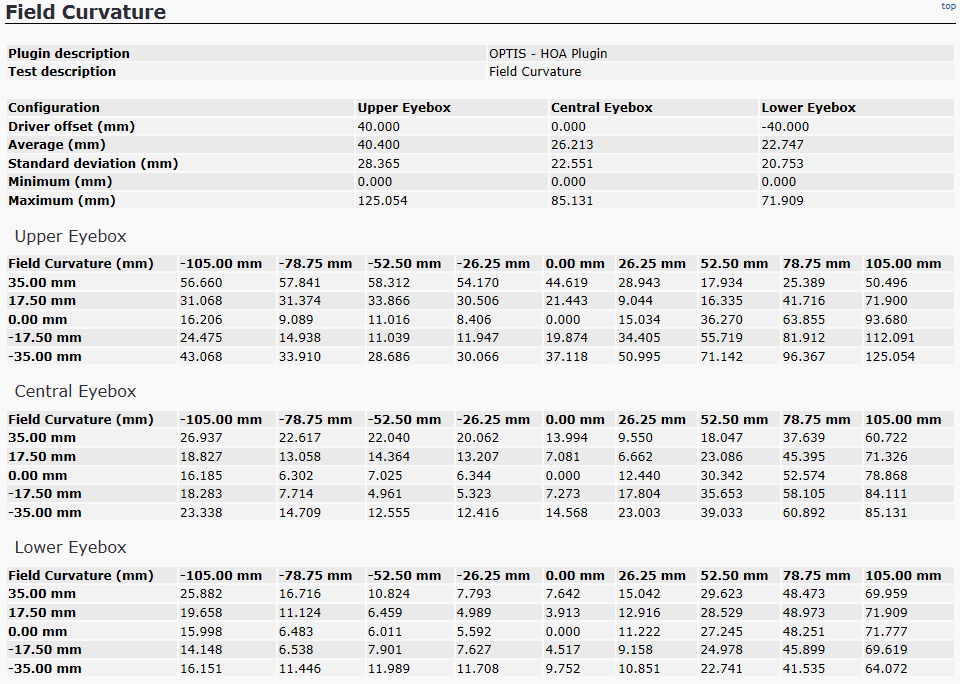Select cell 58.312 in the Upper Eyebox table
This screenshot has height=684, width=960.
click(388, 283)
